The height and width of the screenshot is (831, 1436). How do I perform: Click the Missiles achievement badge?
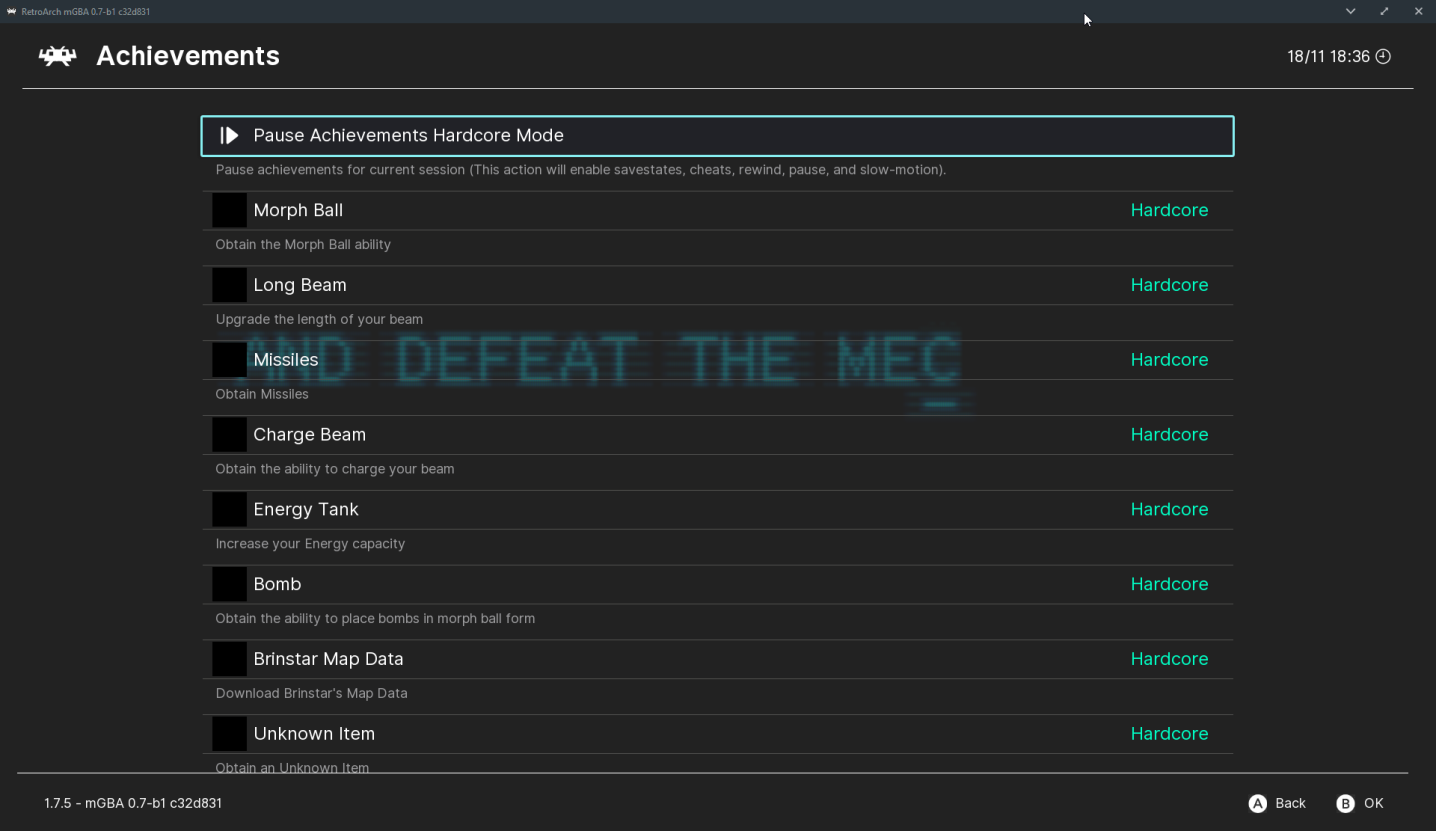[228, 359]
